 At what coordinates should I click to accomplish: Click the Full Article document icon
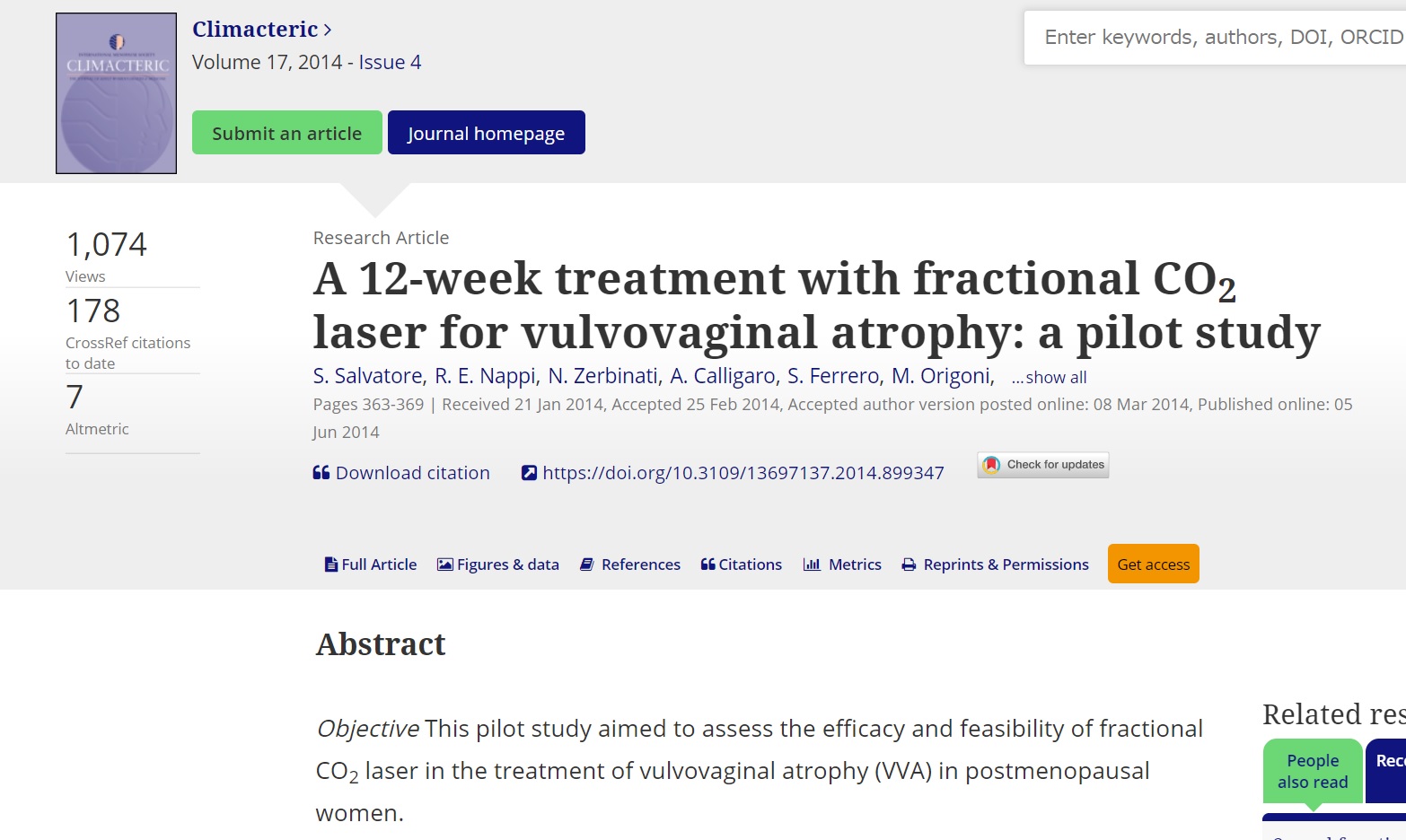click(331, 564)
